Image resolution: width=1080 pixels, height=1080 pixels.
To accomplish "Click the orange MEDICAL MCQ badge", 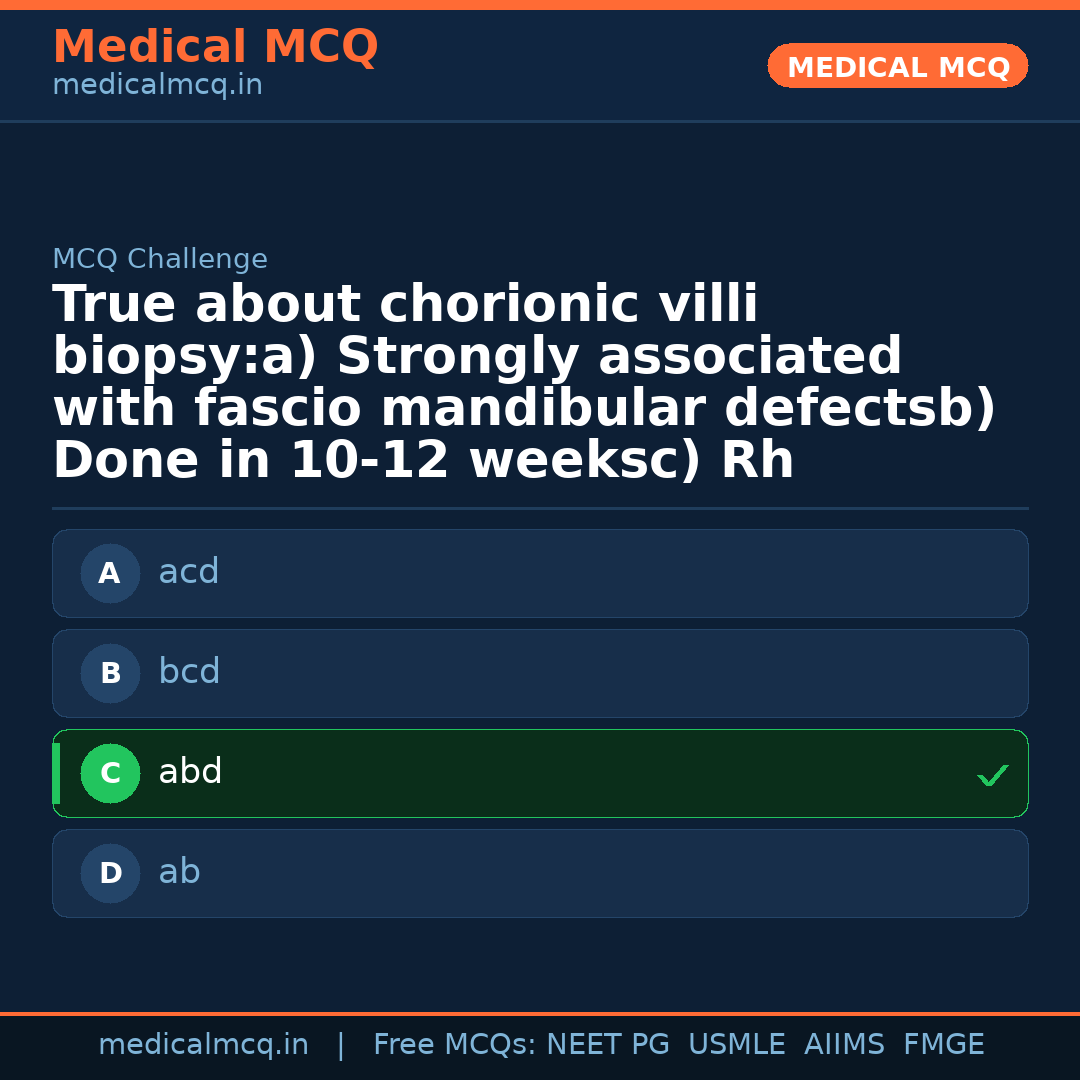I will coord(897,67).
